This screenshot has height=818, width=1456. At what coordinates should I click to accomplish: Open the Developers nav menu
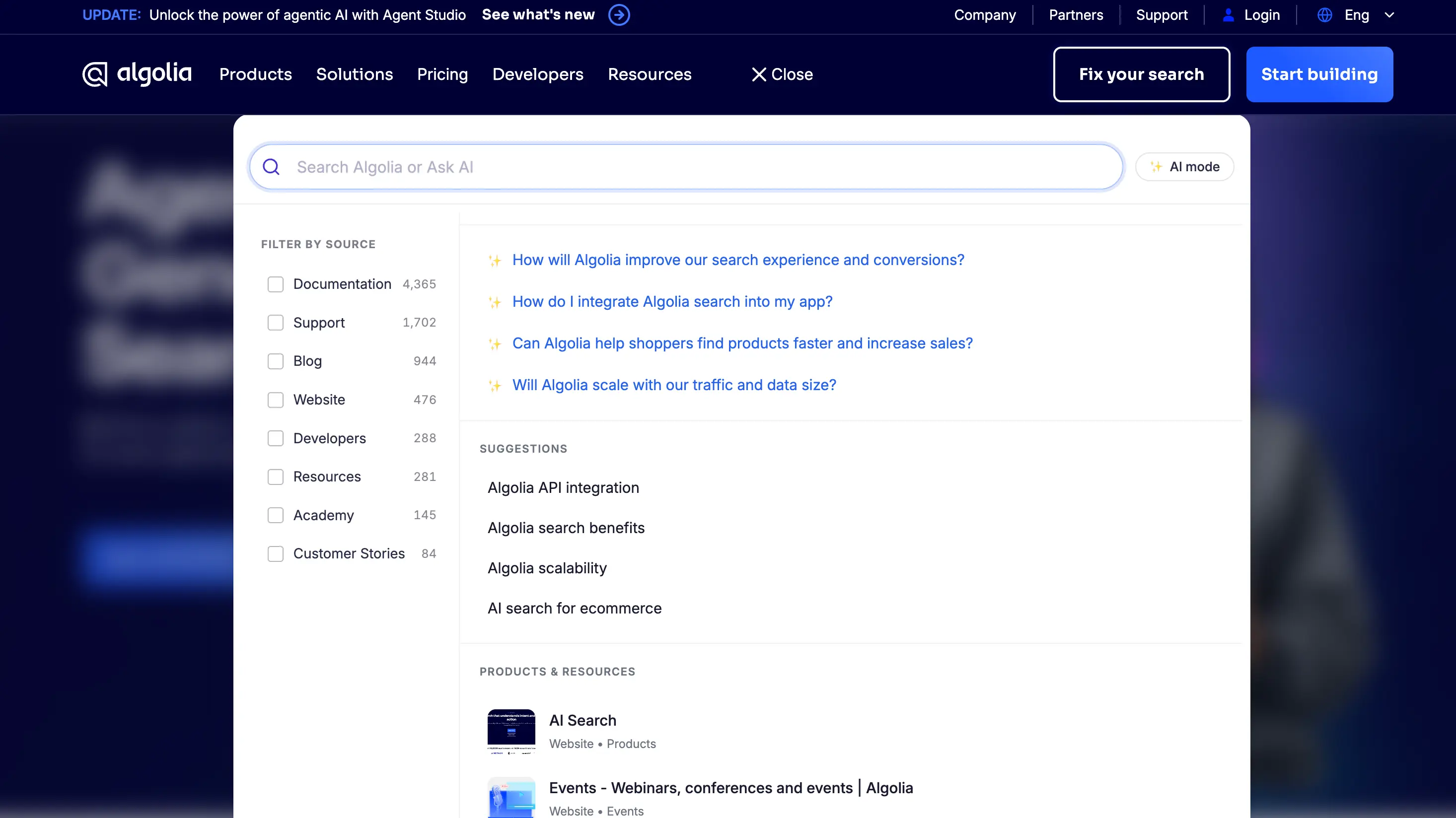pyautogui.click(x=537, y=74)
